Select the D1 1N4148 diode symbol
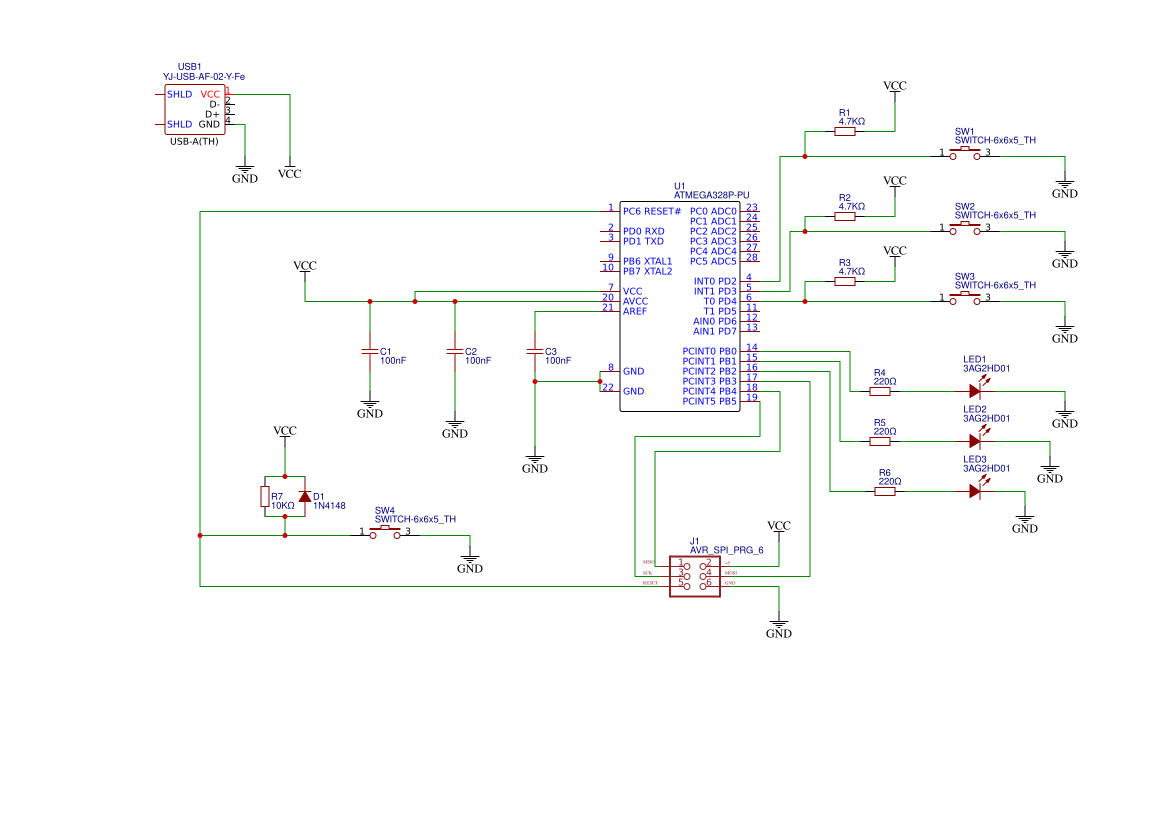The image size is (1169, 827). tap(304, 497)
